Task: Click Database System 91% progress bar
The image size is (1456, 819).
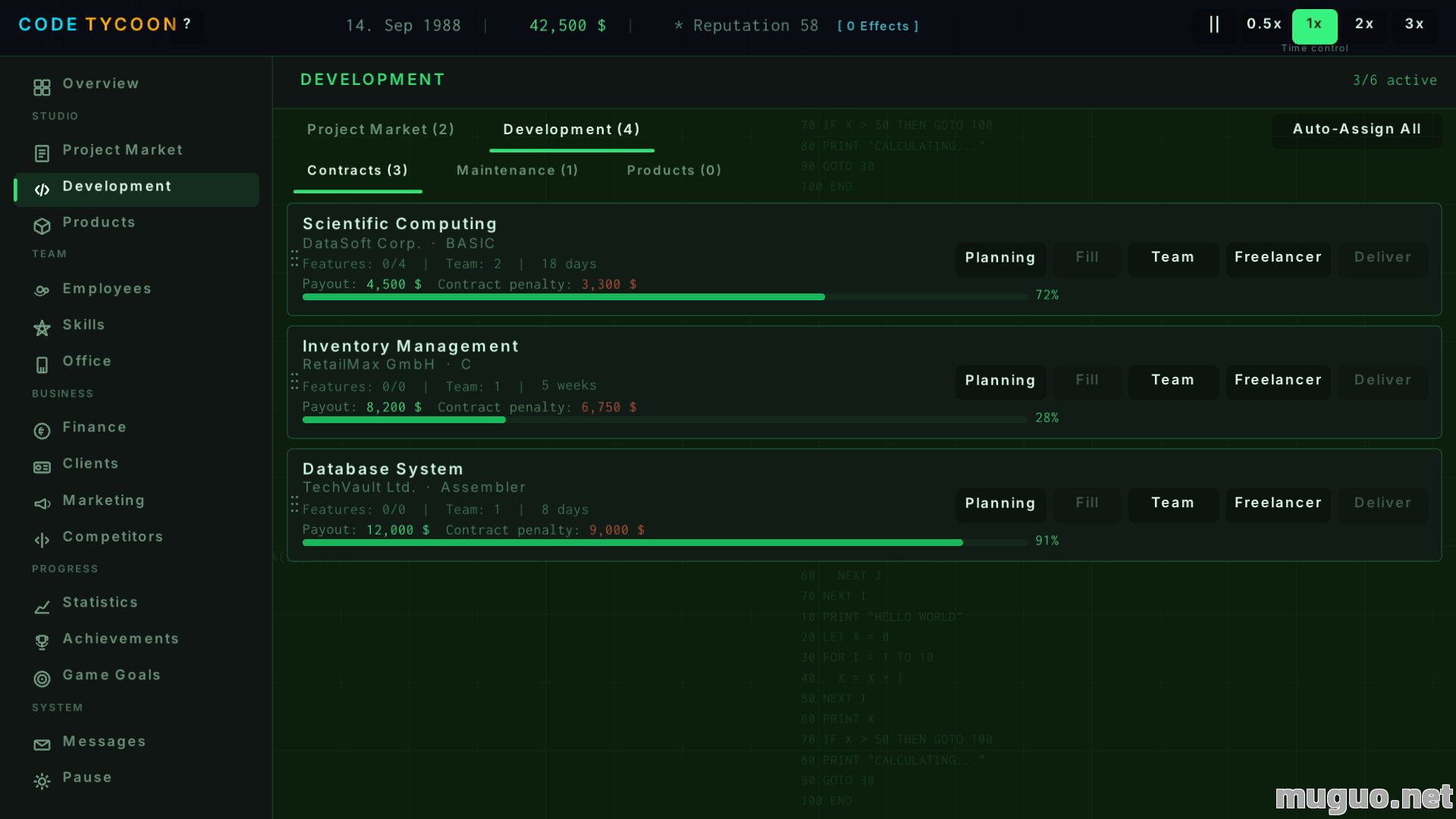Action: [665, 542]
